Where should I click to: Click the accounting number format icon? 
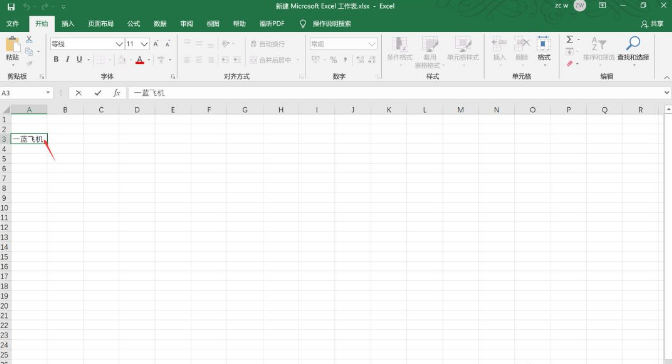(x=316, y=60)
